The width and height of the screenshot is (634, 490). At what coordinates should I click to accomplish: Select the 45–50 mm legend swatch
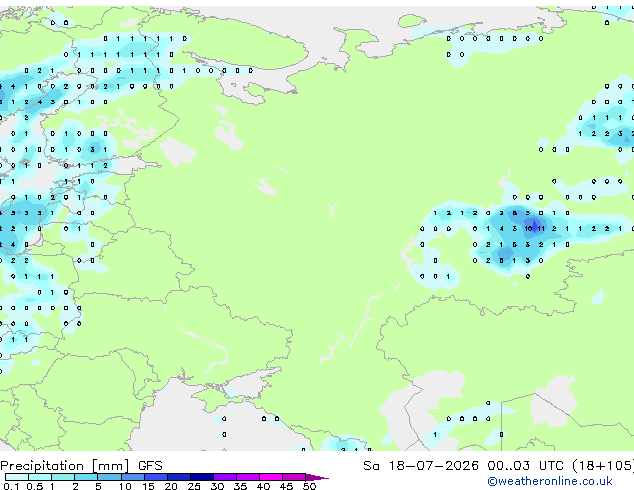pos(294,477)
